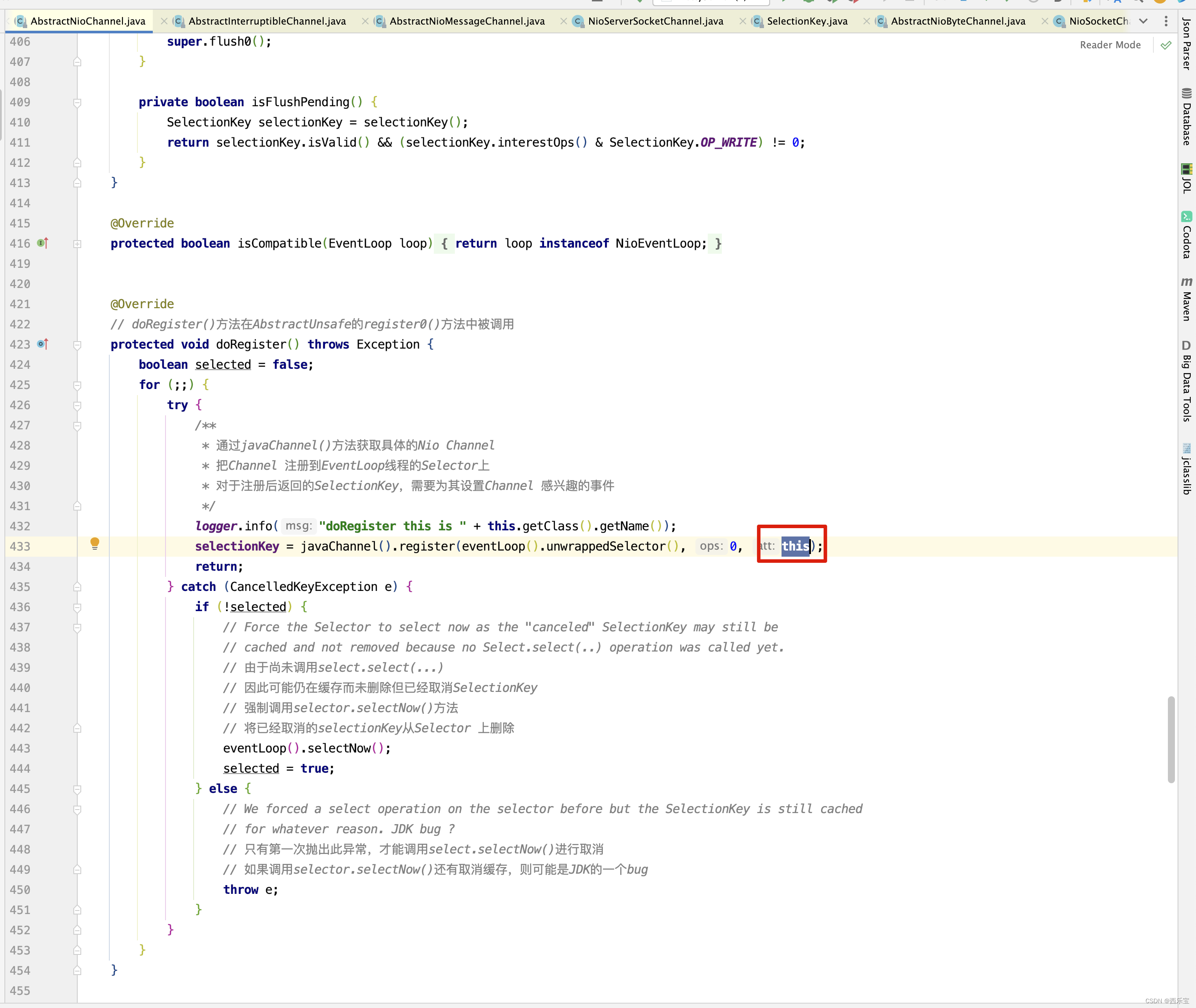Click the implements-method gutter icon on line 416
This screenshot has width=1196, height=1008.
point(42,243)
